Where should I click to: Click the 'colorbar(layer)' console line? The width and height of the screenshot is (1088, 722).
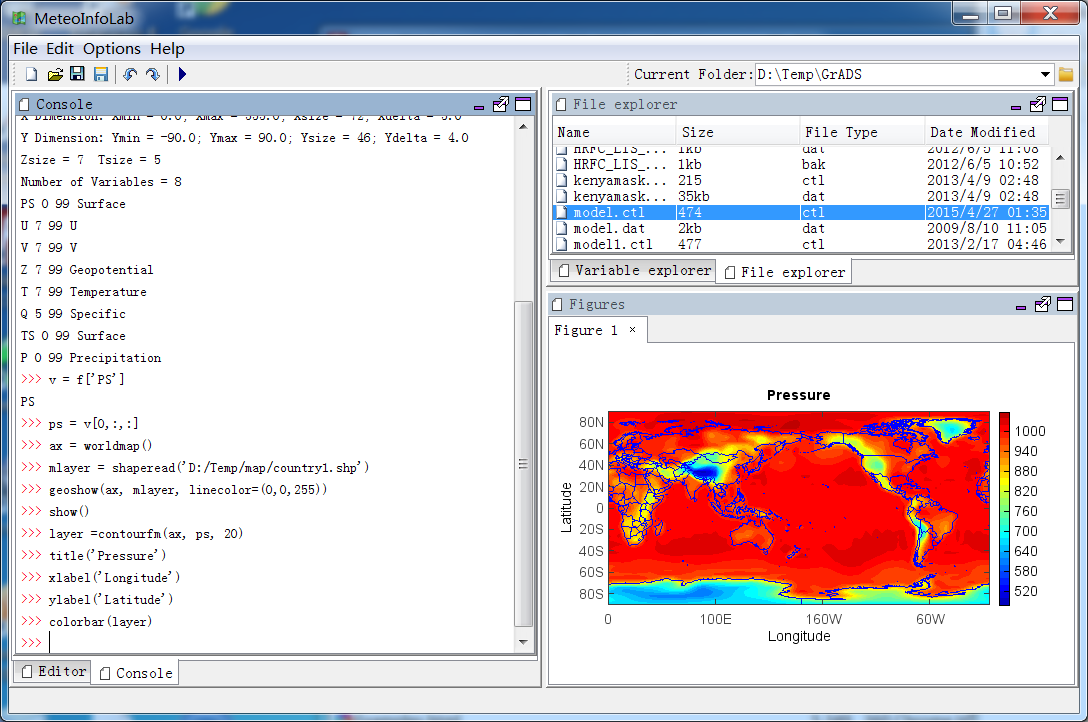click(x=100, y=621)
